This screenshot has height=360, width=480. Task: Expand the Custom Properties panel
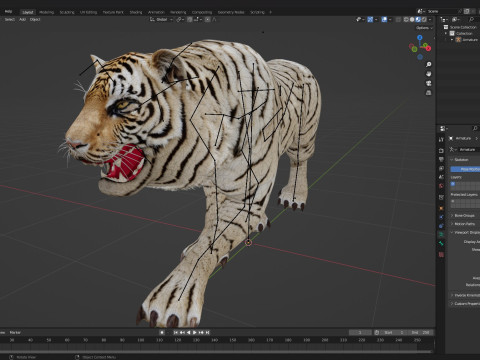[464, 304]
